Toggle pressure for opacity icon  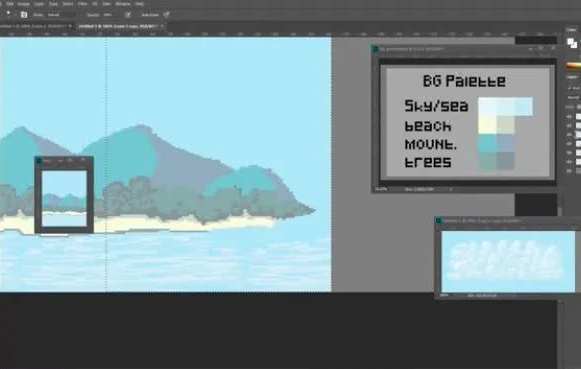[x=128, y=15]
